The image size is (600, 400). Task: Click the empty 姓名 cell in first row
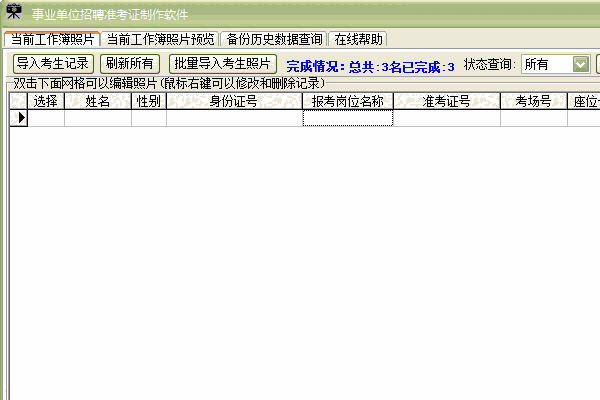[98, 118]
